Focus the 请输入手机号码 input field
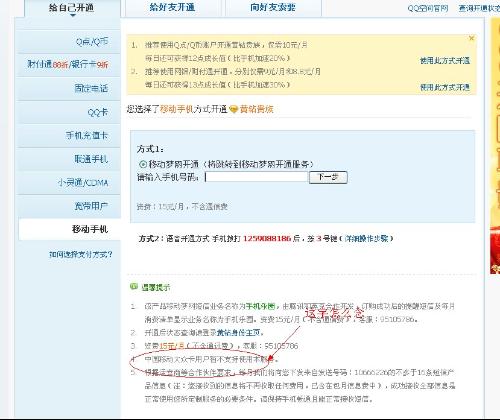 click(x=256, y=177)
